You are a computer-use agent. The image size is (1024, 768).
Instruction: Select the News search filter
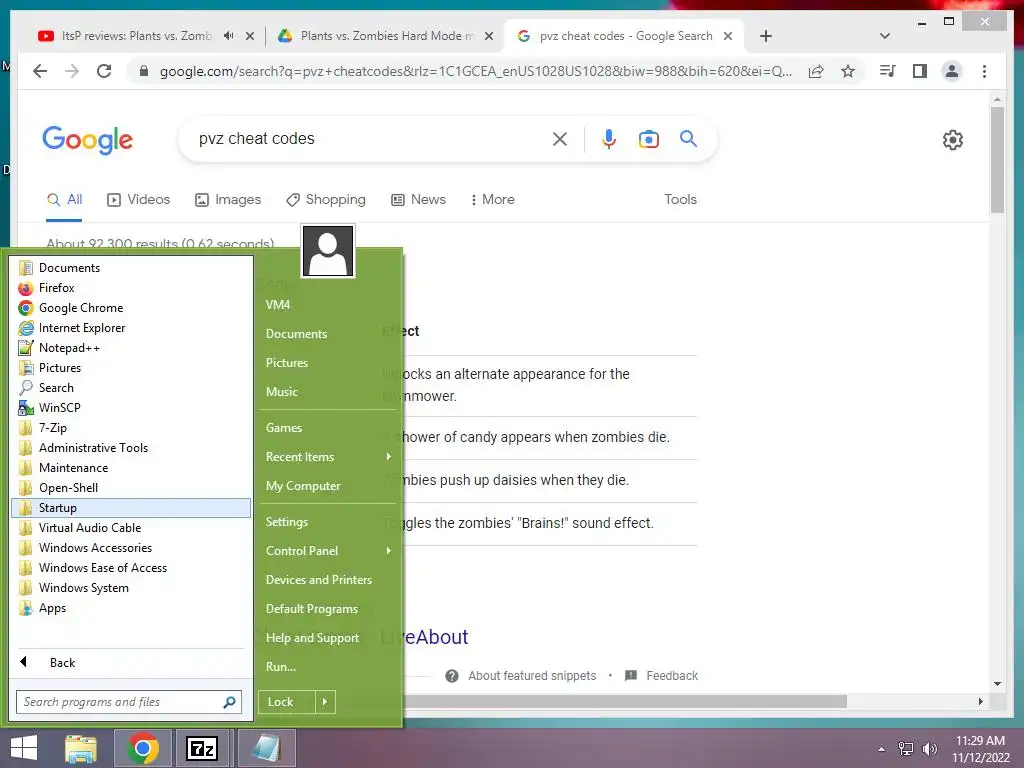(419, 200)
